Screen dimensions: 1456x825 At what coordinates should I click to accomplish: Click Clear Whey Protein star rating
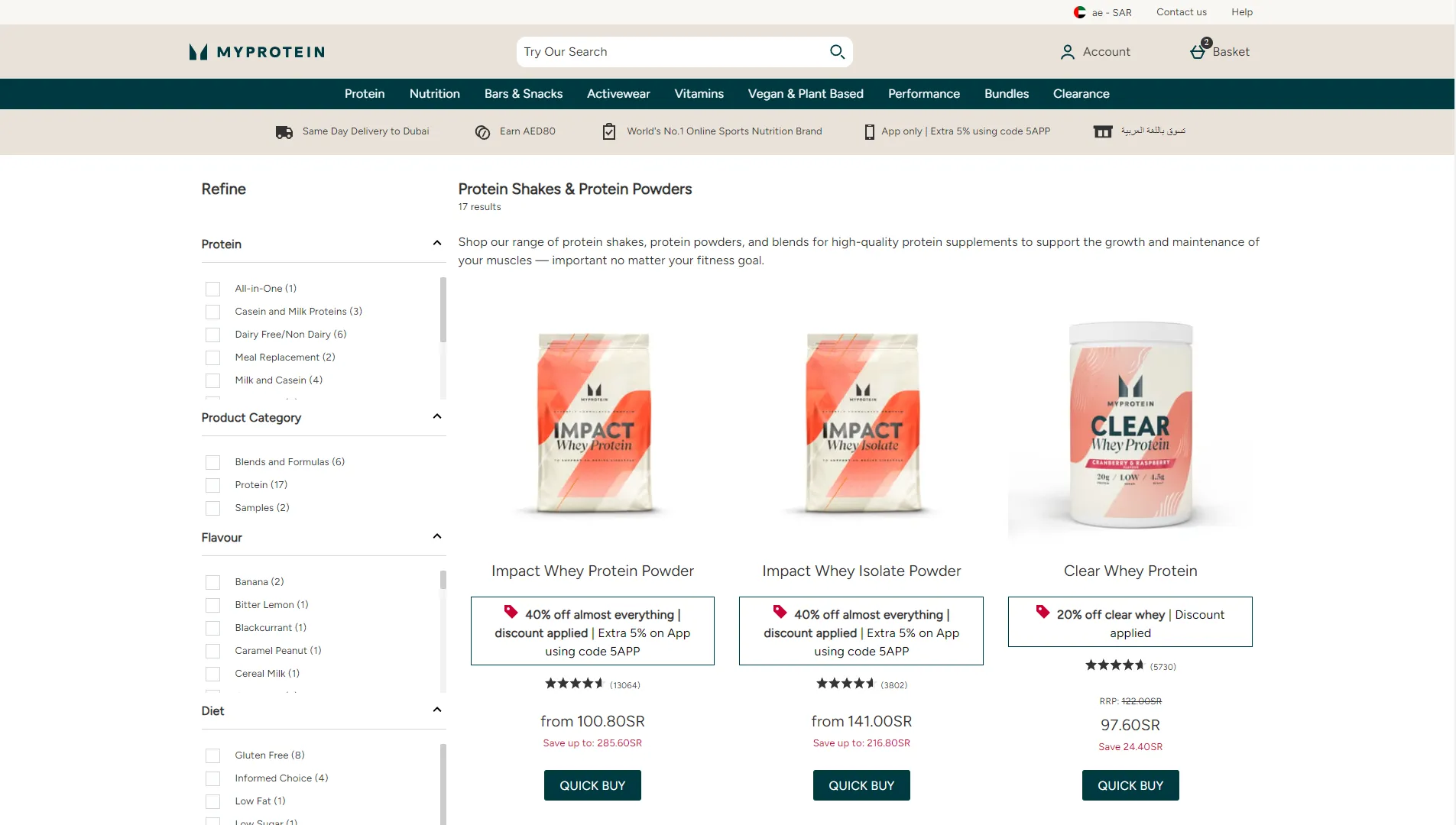click(1114, 665)
